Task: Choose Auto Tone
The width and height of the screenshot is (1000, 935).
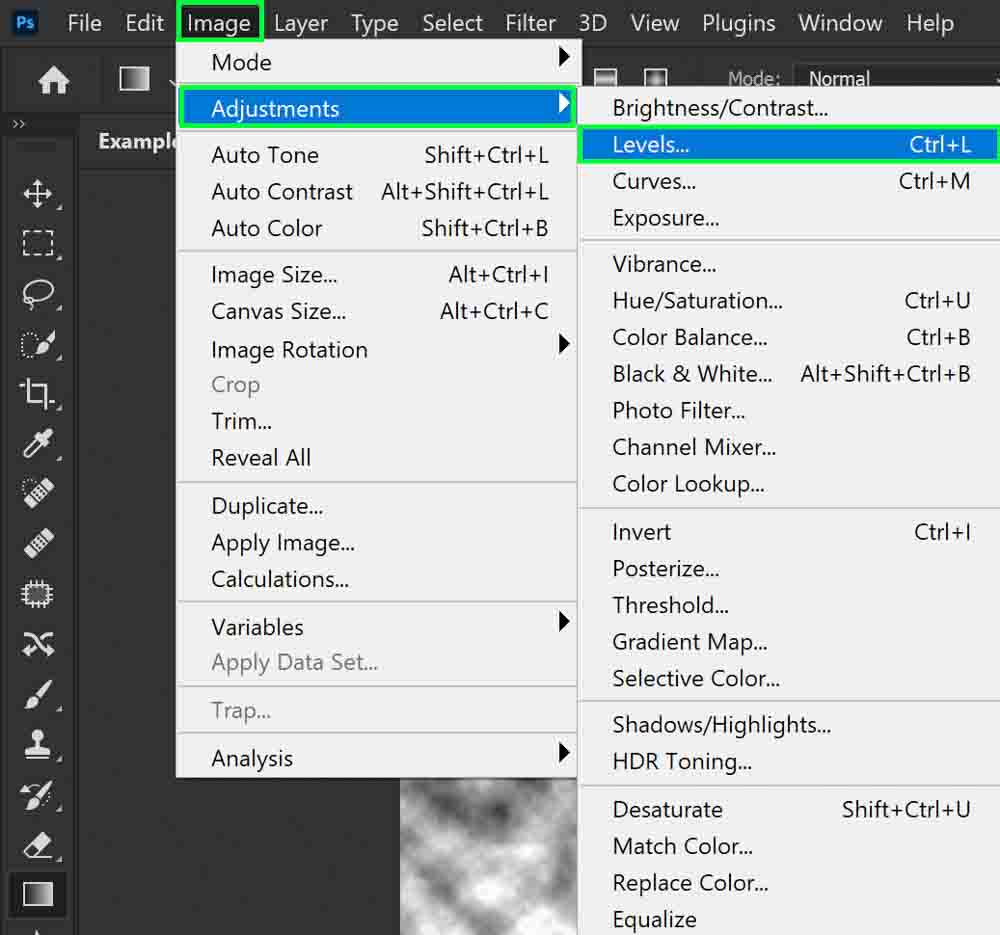Action: (378, 155)
